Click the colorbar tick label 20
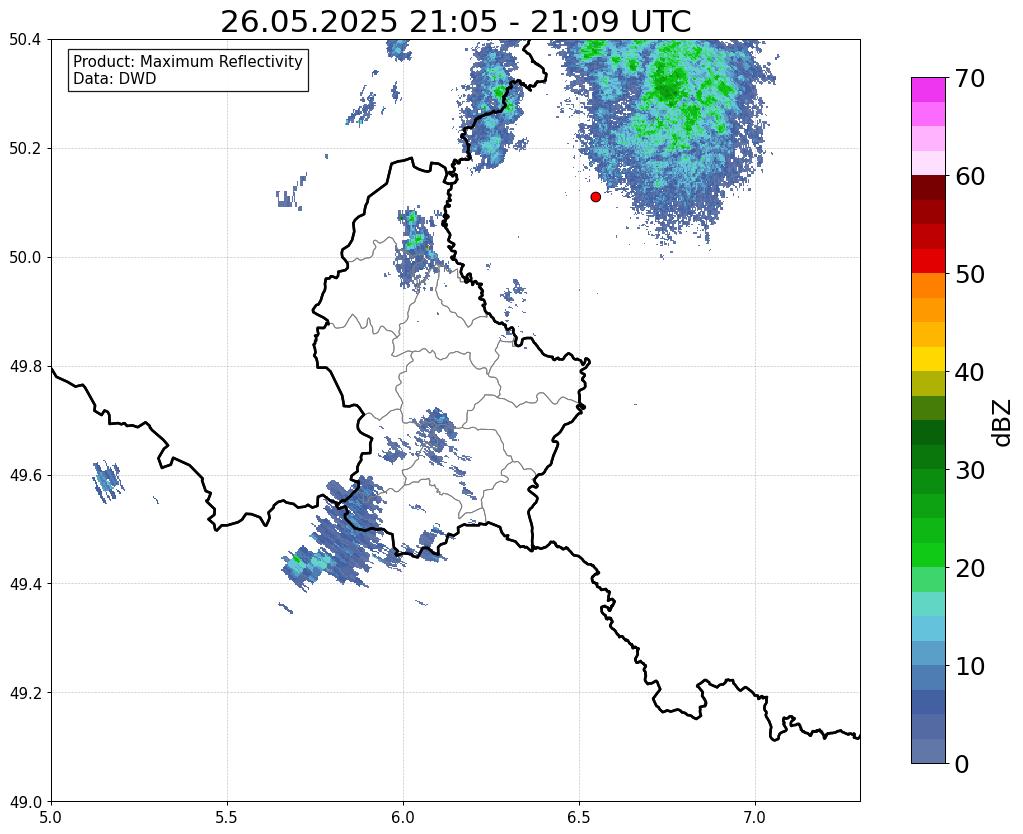 point(970,568)
